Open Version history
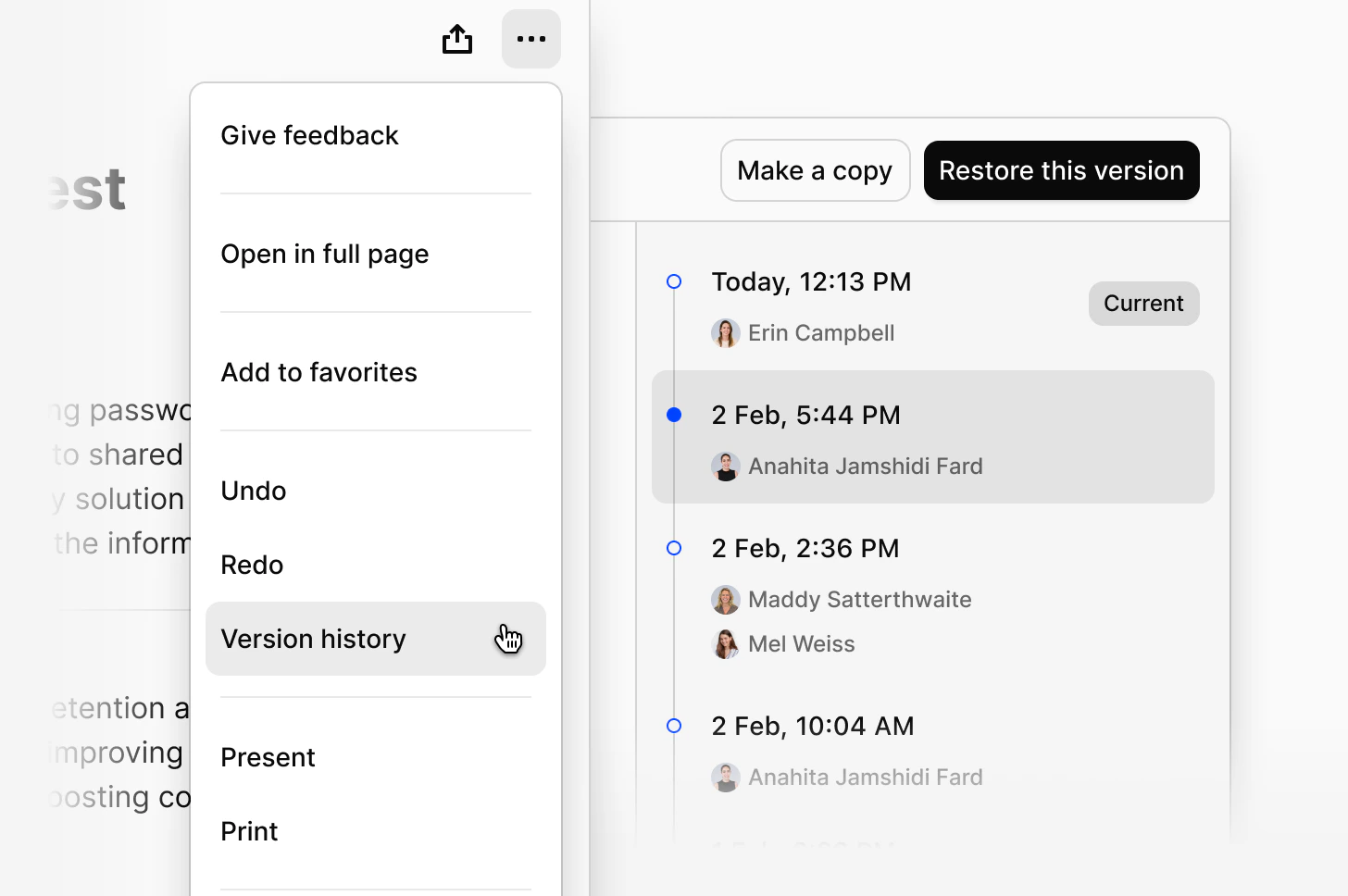 point(376,639)
